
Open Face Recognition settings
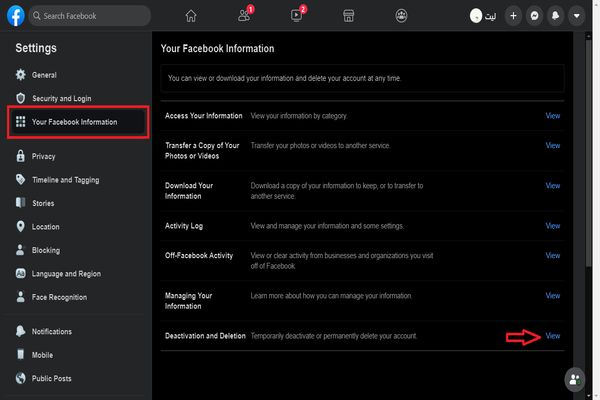(59, 297)
